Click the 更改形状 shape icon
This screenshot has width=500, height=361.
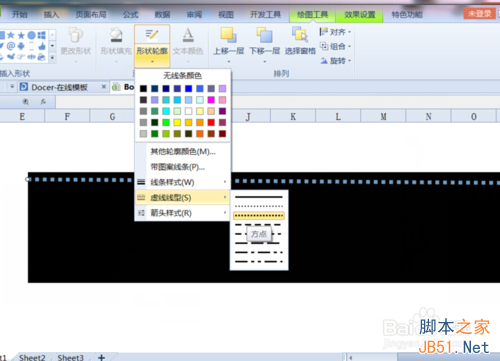pyautogui.click(x=76, y=35)
